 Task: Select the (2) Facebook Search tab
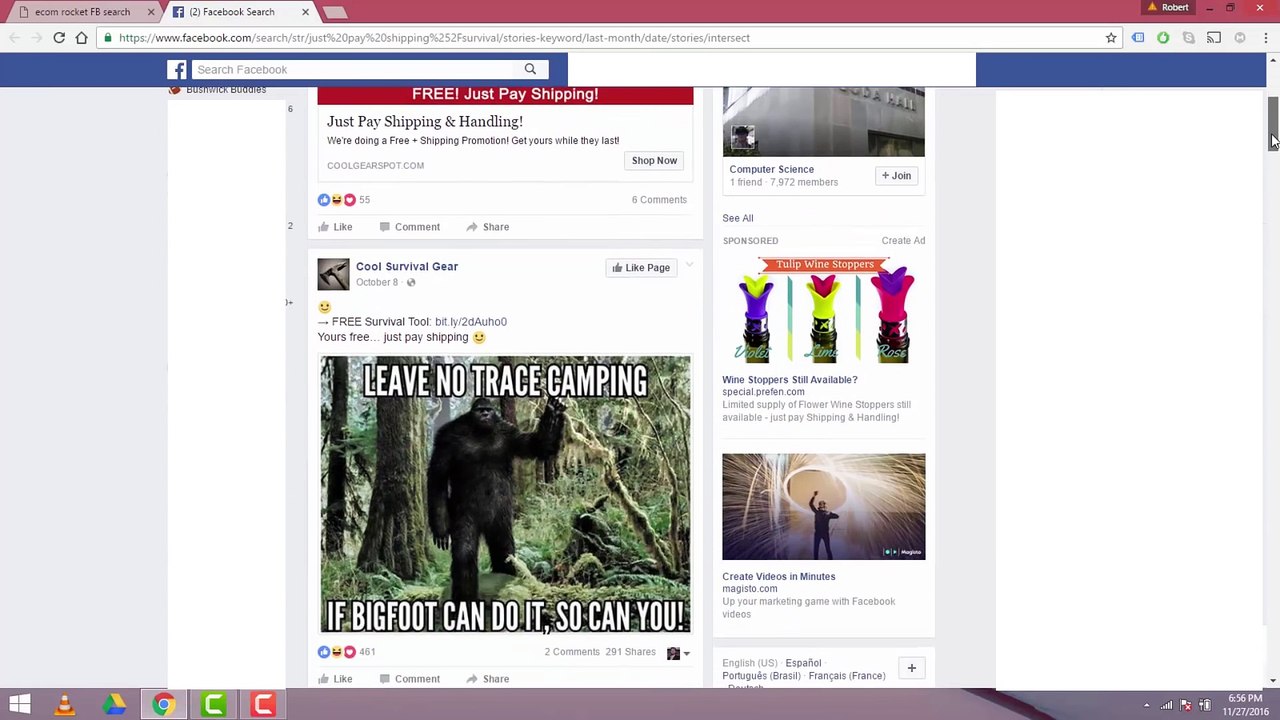tap(240, 12)
